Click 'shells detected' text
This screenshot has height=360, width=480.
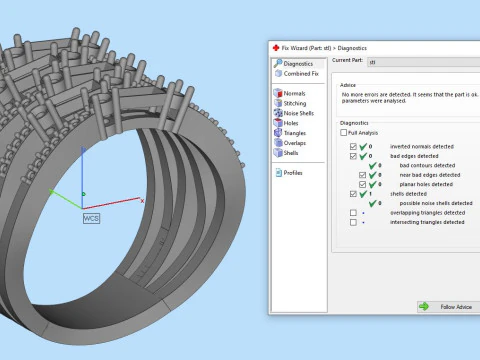pos(408,194)
